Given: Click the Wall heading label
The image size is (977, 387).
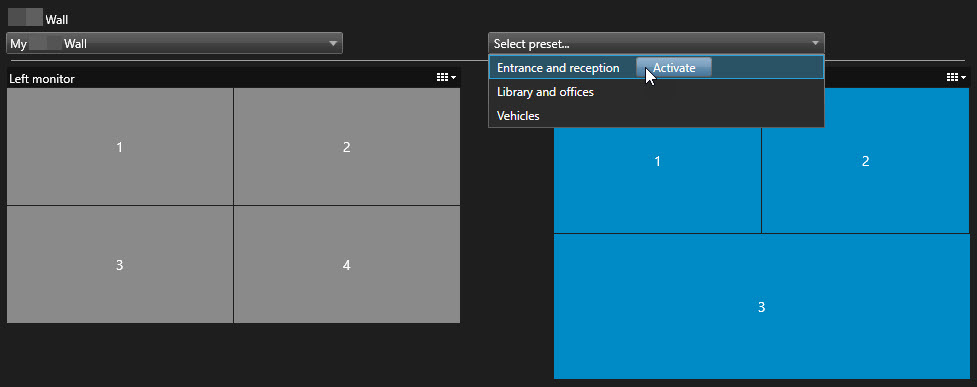Looking at the screenshot, I should tap(57, 20).
